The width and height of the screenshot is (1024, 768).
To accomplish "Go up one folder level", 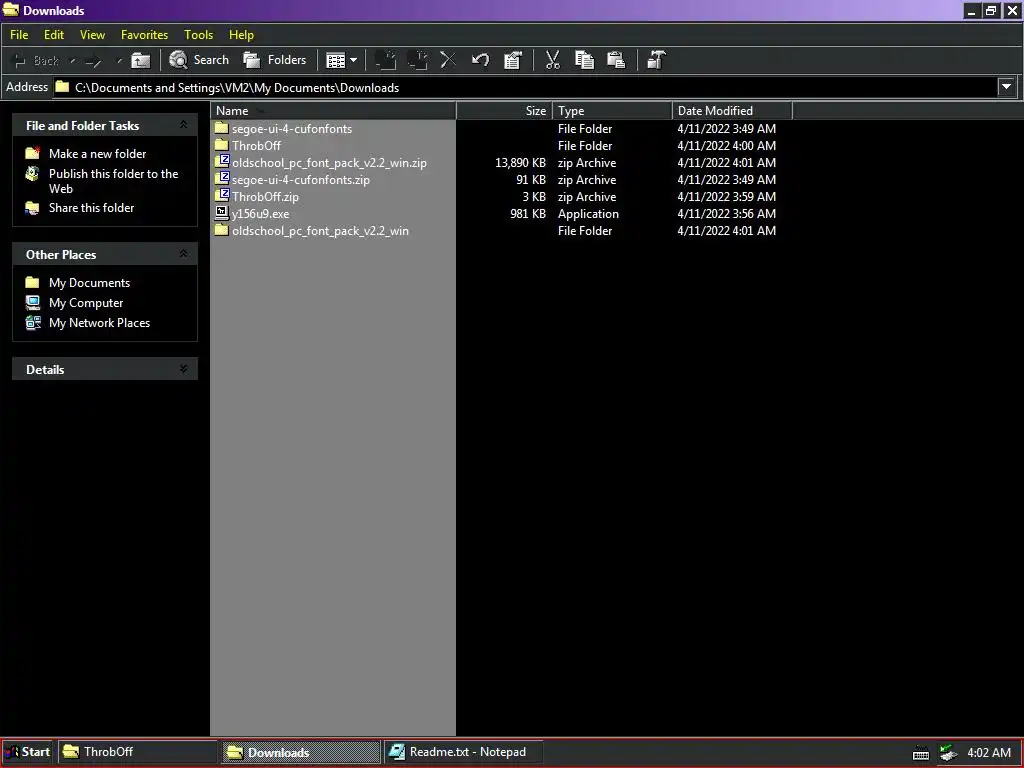I will [140, 61].
